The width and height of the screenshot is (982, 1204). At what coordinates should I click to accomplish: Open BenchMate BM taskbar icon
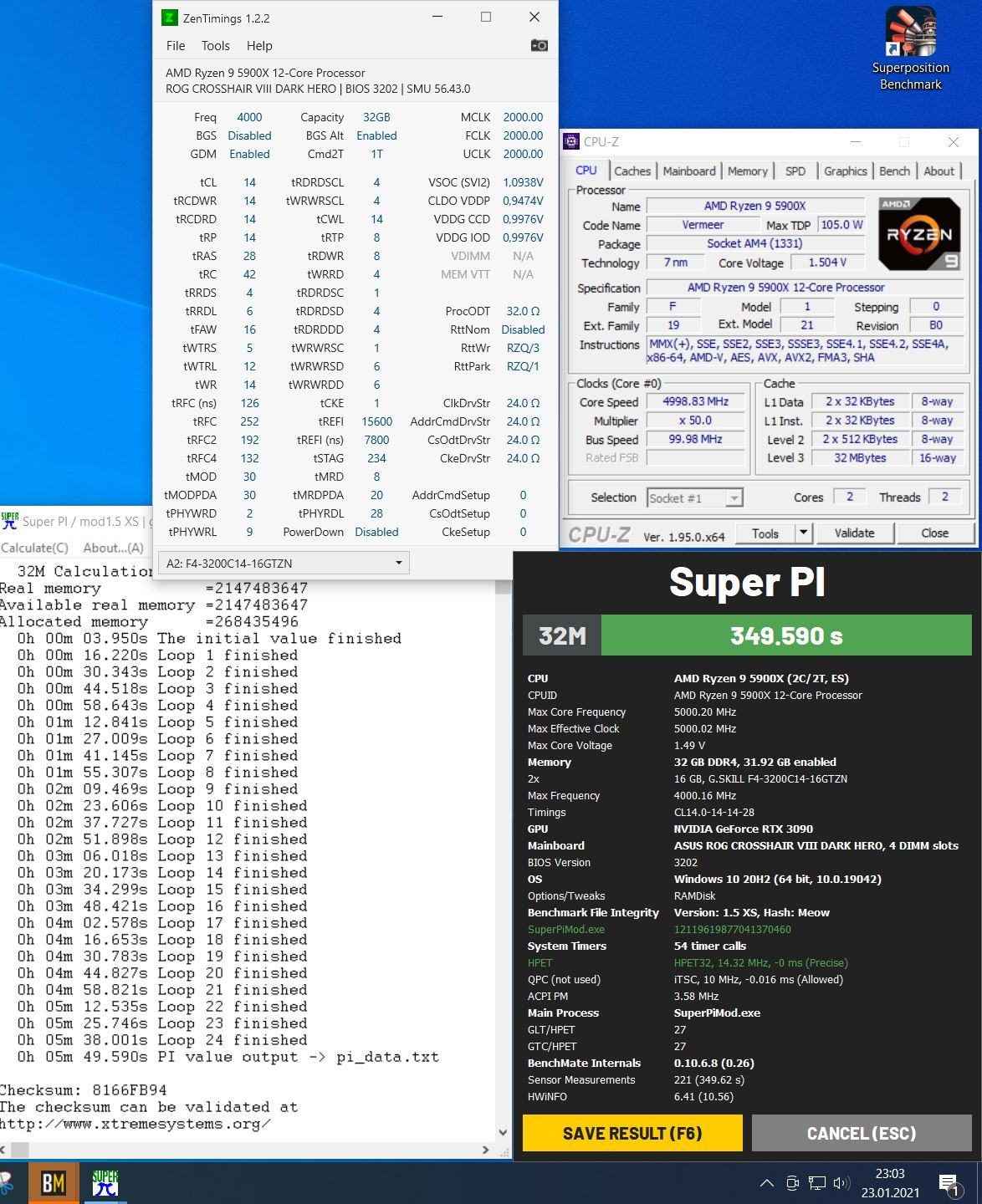tap(54, 1182)
